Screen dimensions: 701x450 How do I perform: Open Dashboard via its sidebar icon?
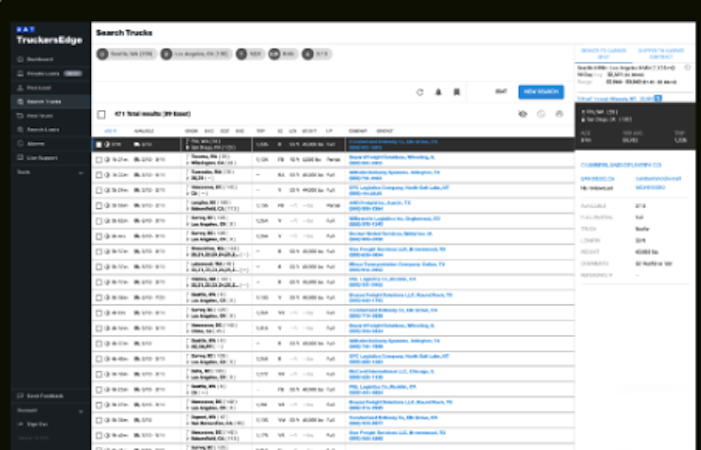20,59
